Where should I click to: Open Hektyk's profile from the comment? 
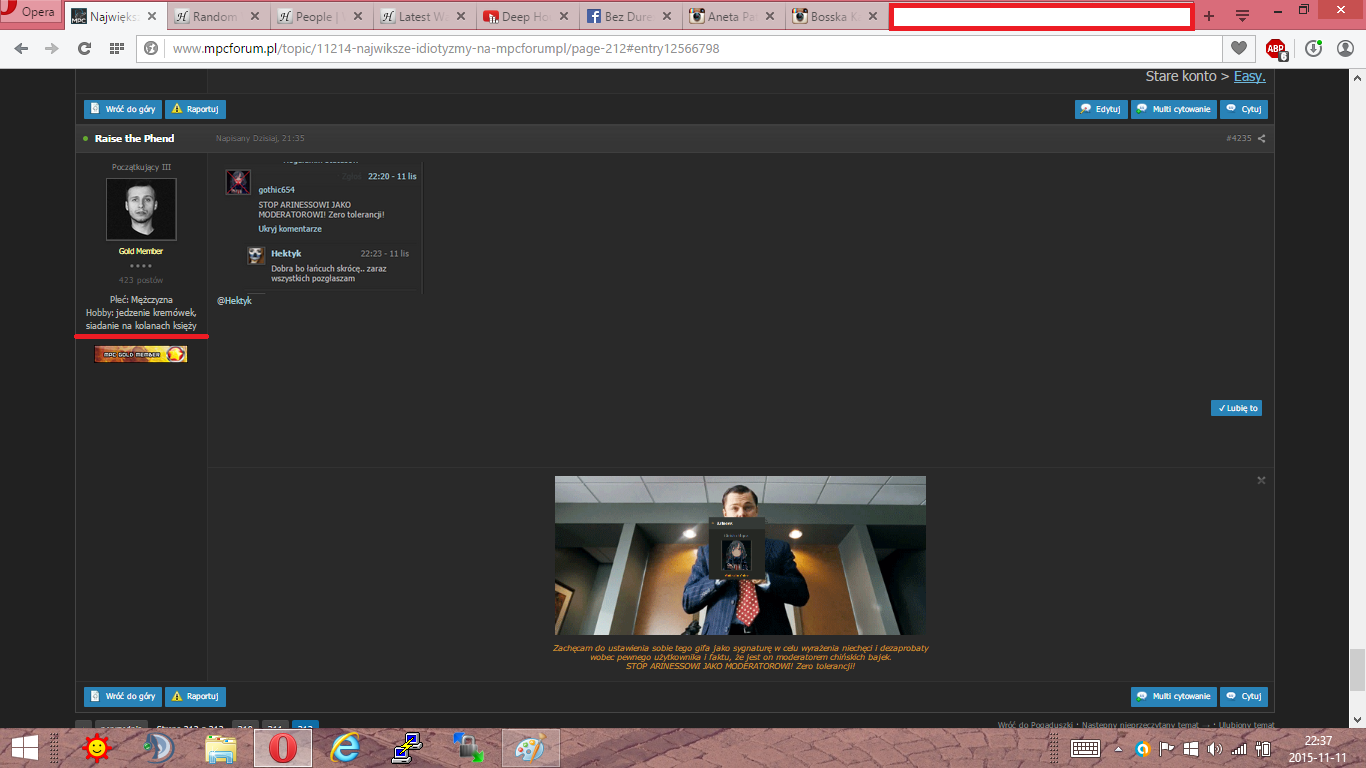click(x=286, y=254)
